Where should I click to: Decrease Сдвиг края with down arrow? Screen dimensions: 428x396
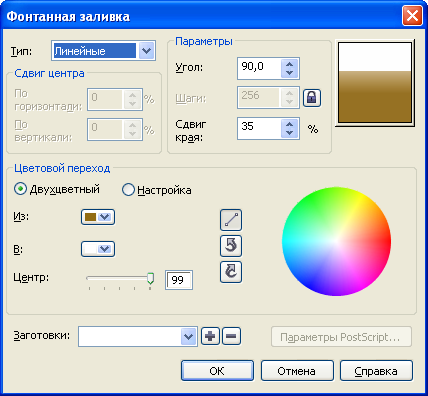[x=289, y=133]
